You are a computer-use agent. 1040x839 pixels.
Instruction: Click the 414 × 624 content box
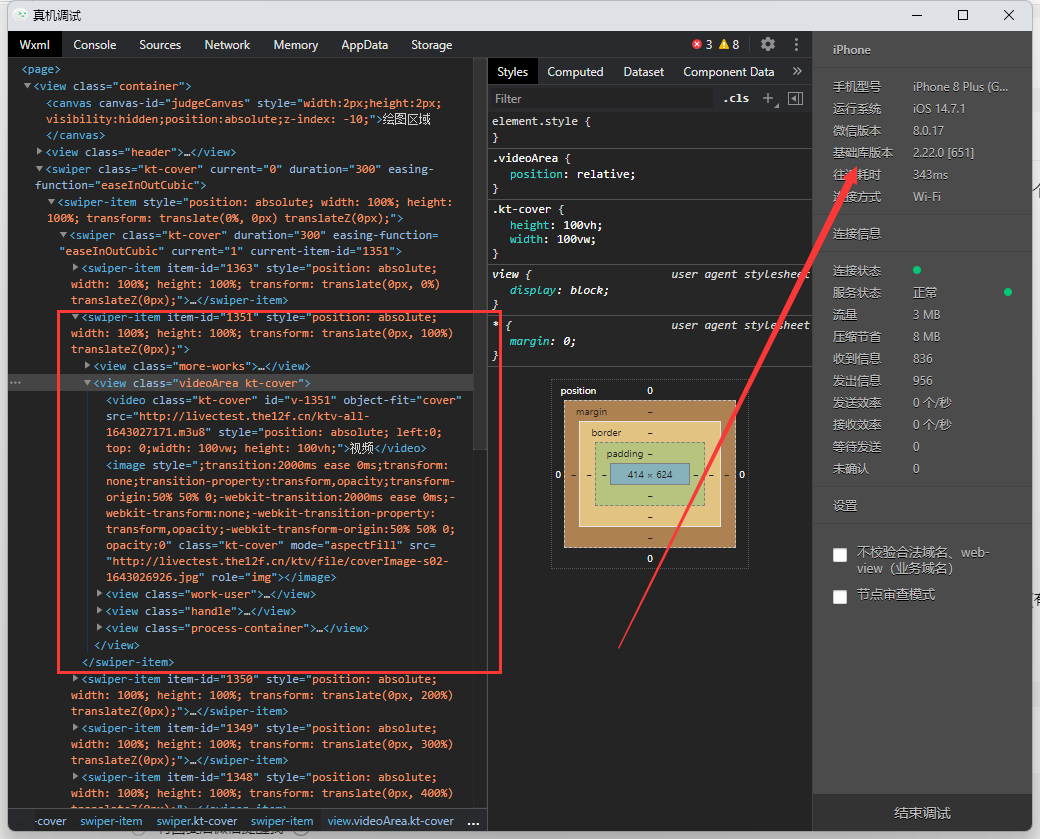(x=650, y=474)
